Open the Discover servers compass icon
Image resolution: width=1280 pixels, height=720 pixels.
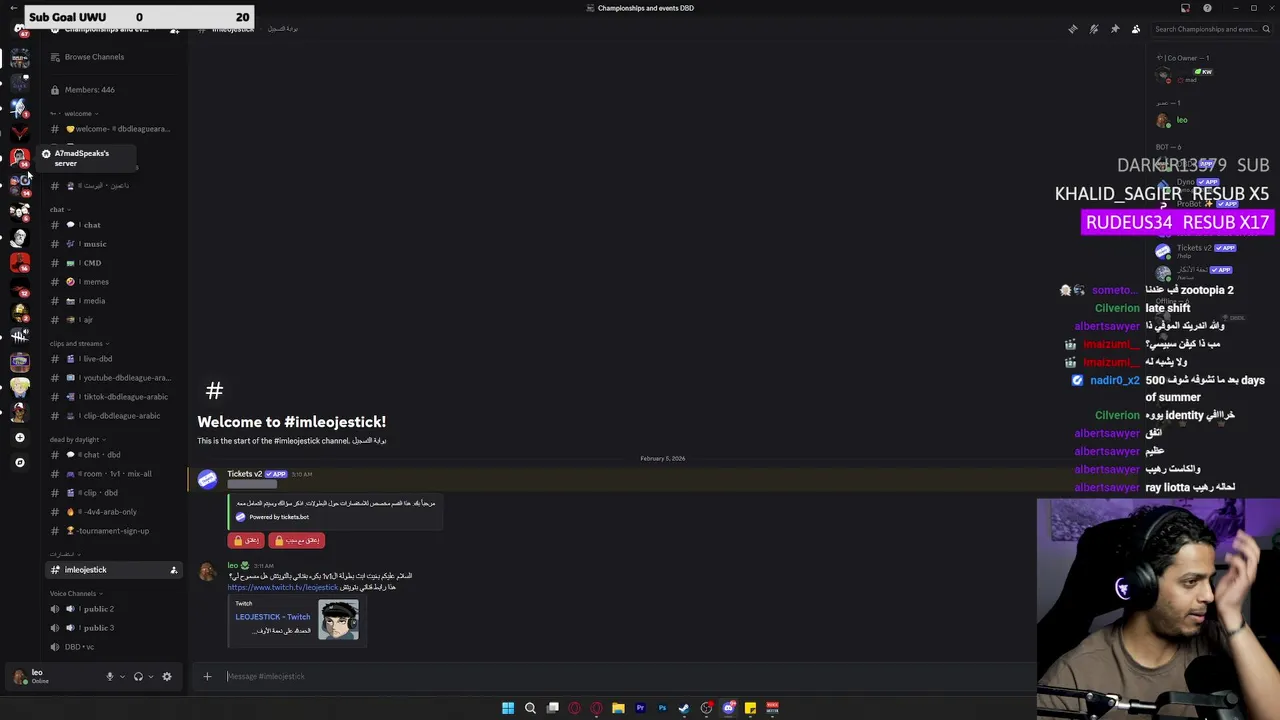19,462
